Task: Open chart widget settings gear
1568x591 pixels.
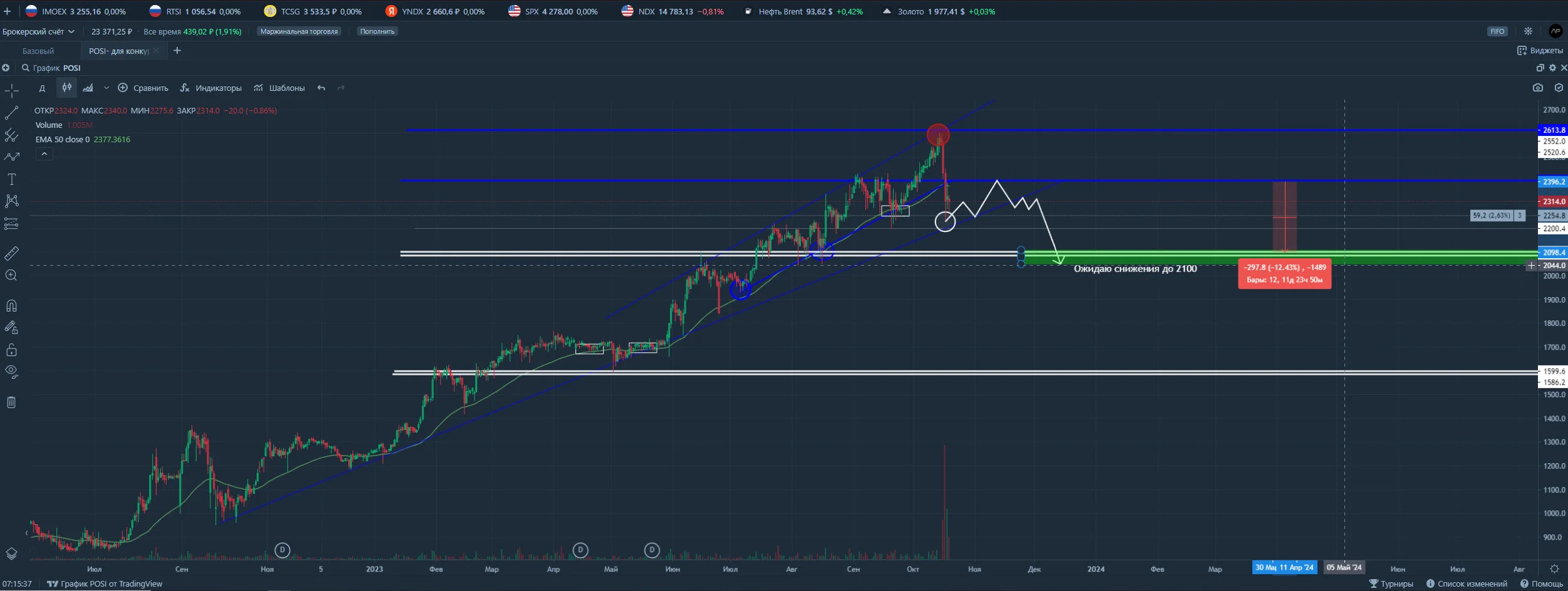Action: click(x=1552, y=68)
